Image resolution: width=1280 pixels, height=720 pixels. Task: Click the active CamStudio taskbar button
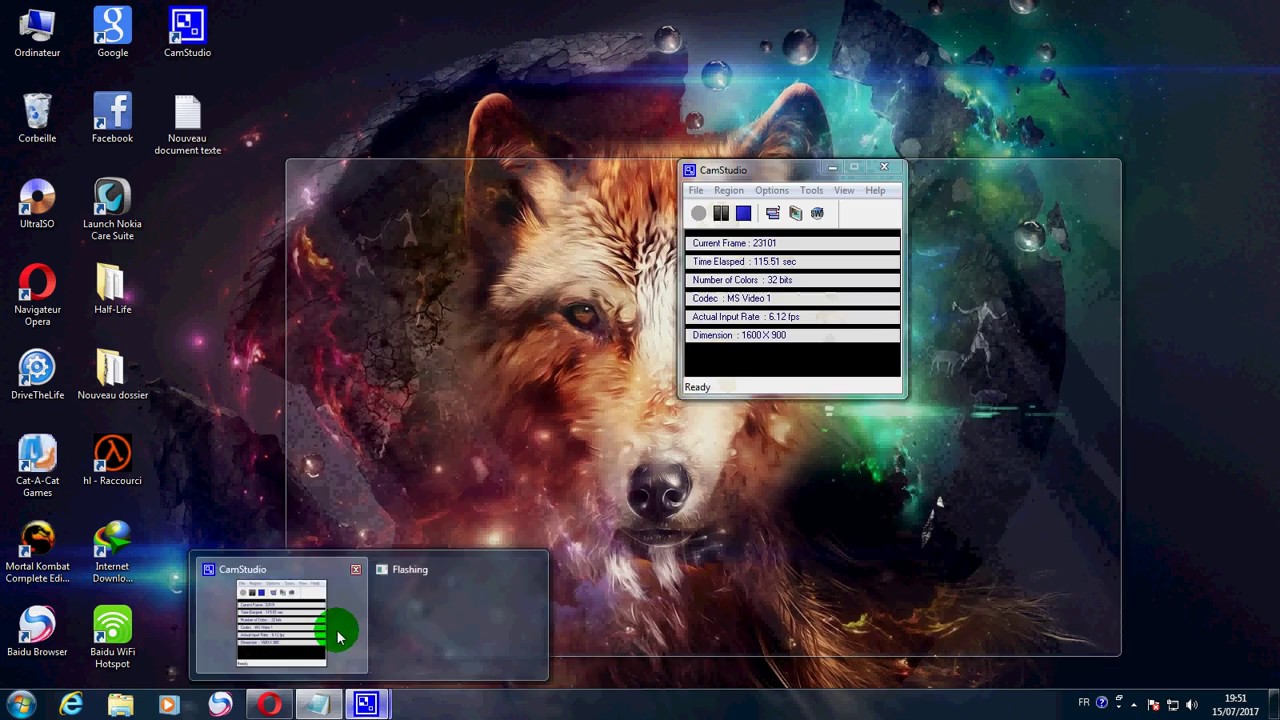pos(367,705)
